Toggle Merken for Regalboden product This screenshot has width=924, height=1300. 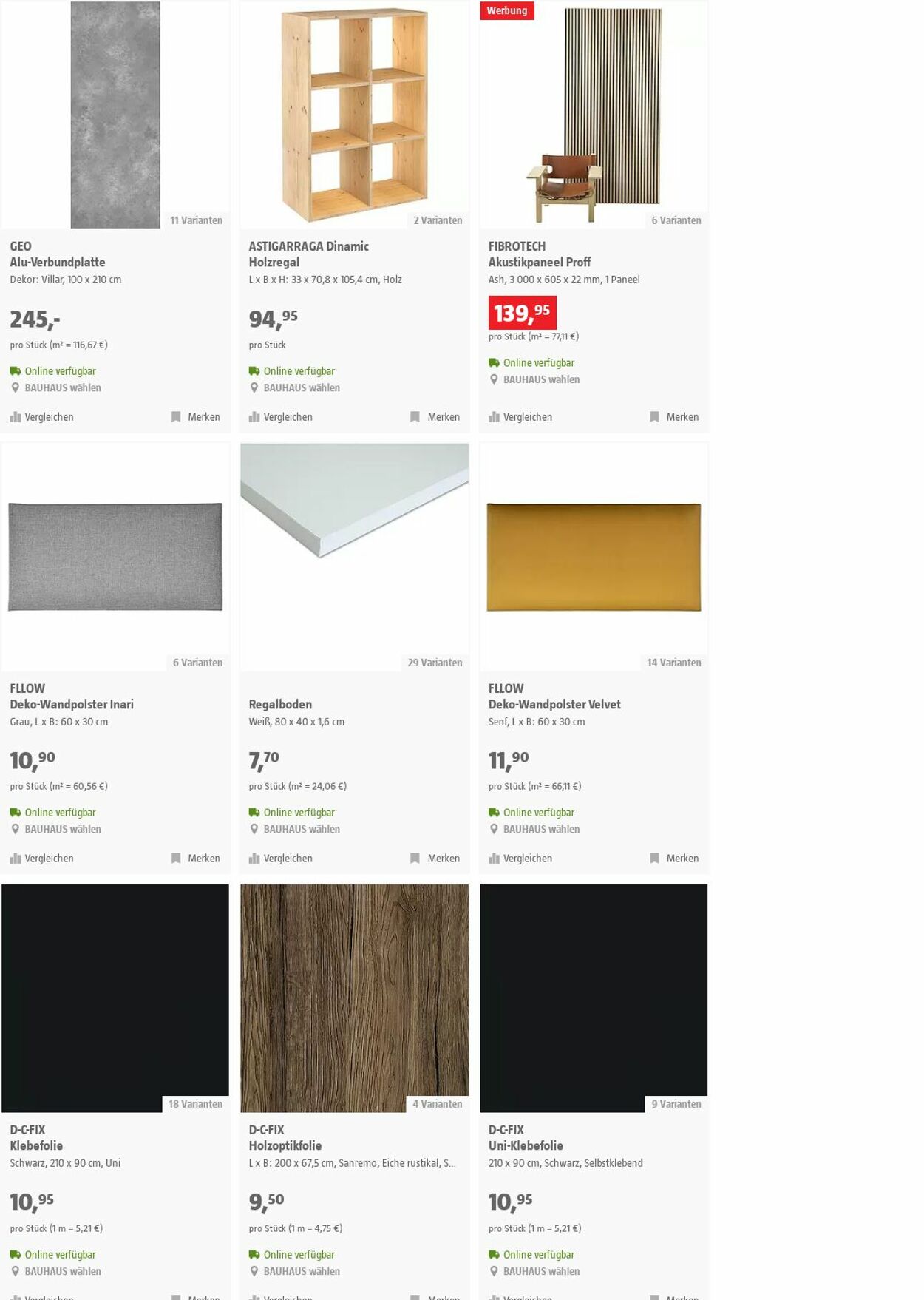point(435,859)
